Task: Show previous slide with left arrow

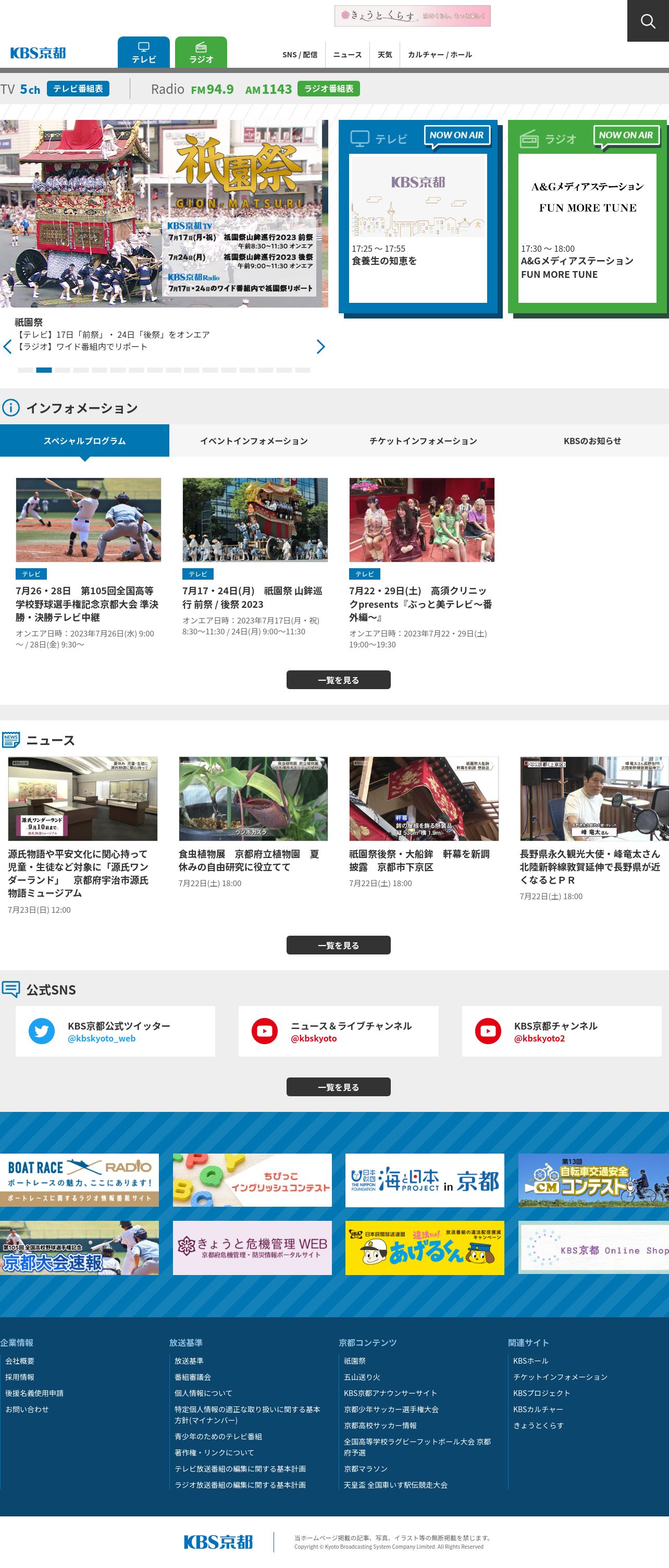Action: 7,347
